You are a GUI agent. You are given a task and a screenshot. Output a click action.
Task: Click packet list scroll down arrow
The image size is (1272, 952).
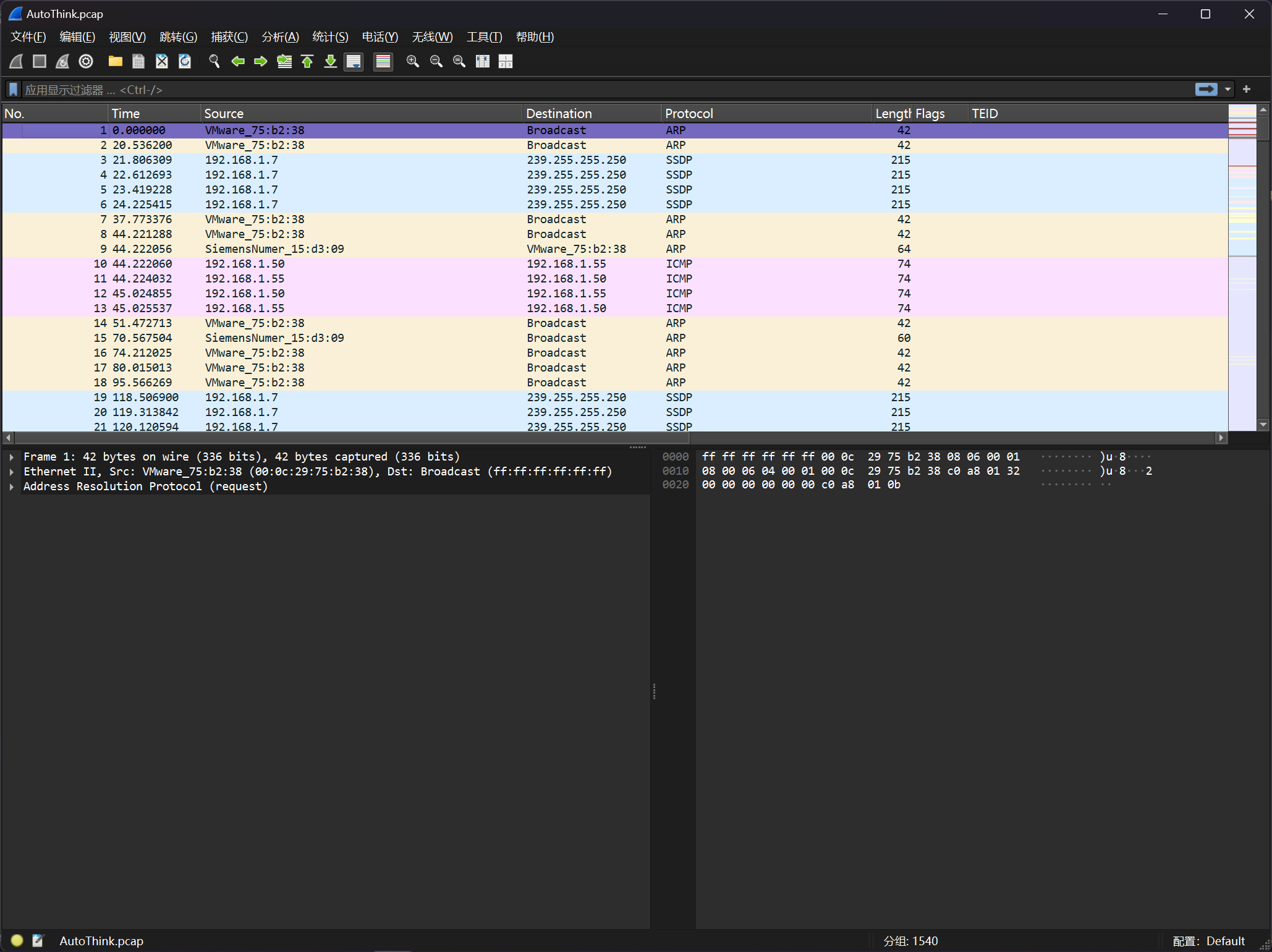[1264, 425]
